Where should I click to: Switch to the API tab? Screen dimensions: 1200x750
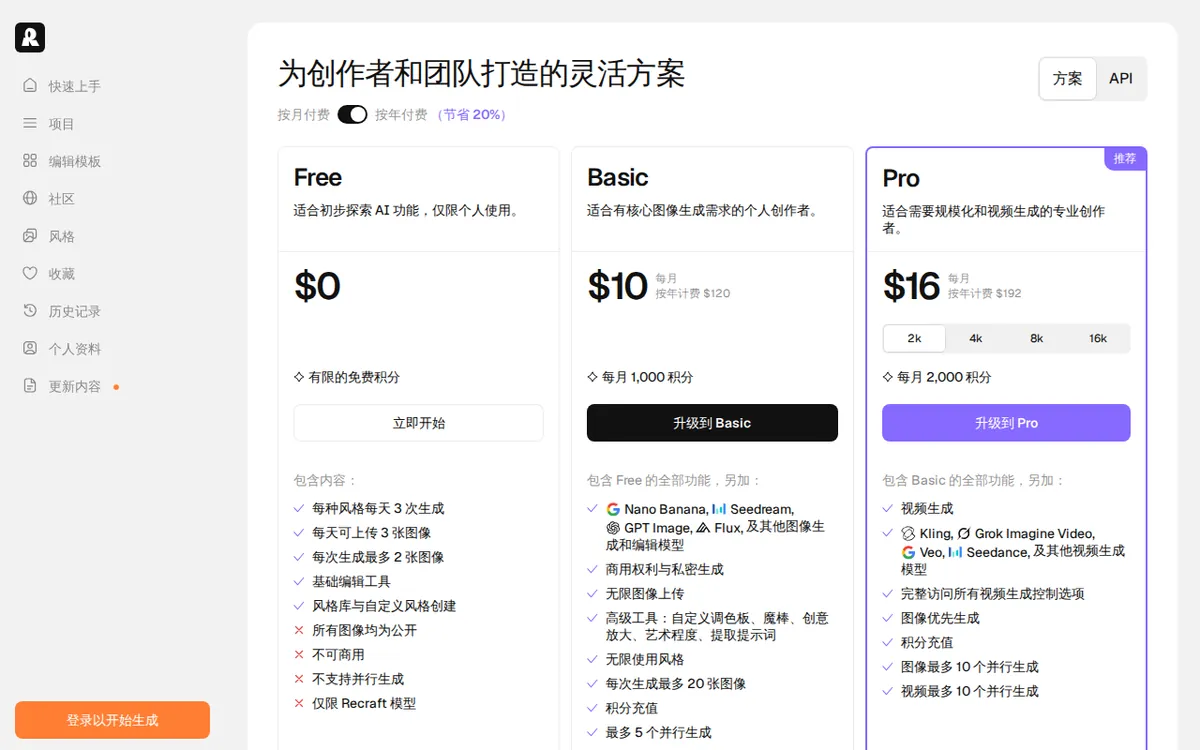pos(1121,78)
